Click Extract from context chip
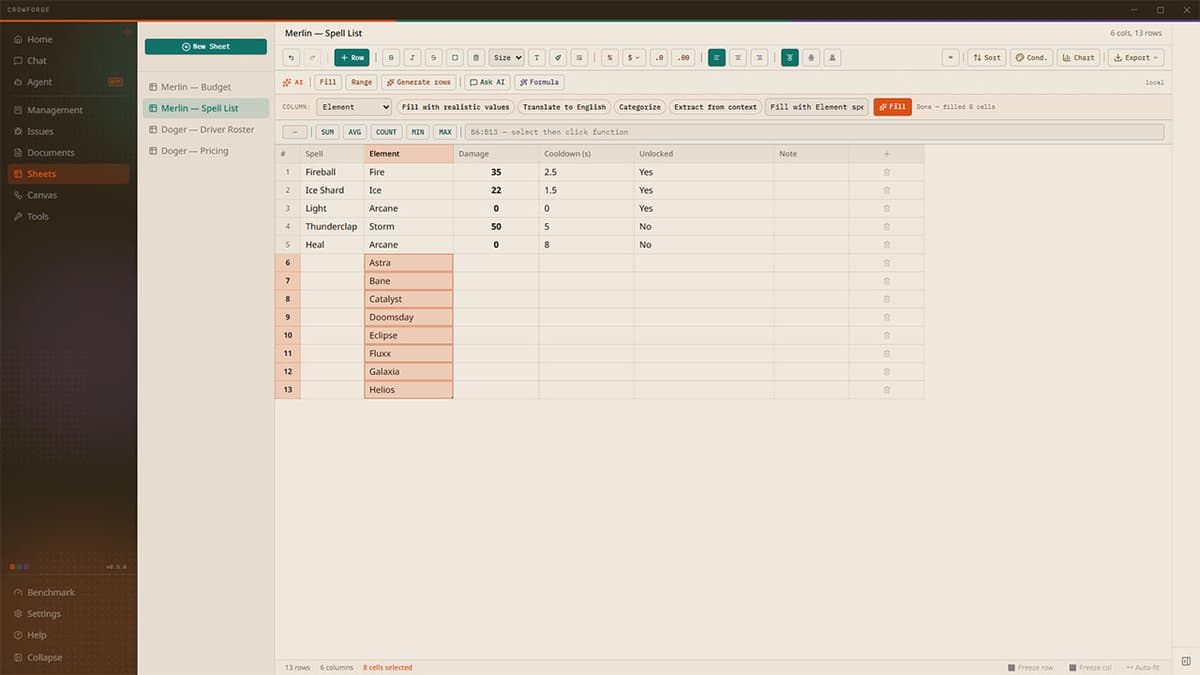Screen dimensions: 1200x675 tap(715, 107)
